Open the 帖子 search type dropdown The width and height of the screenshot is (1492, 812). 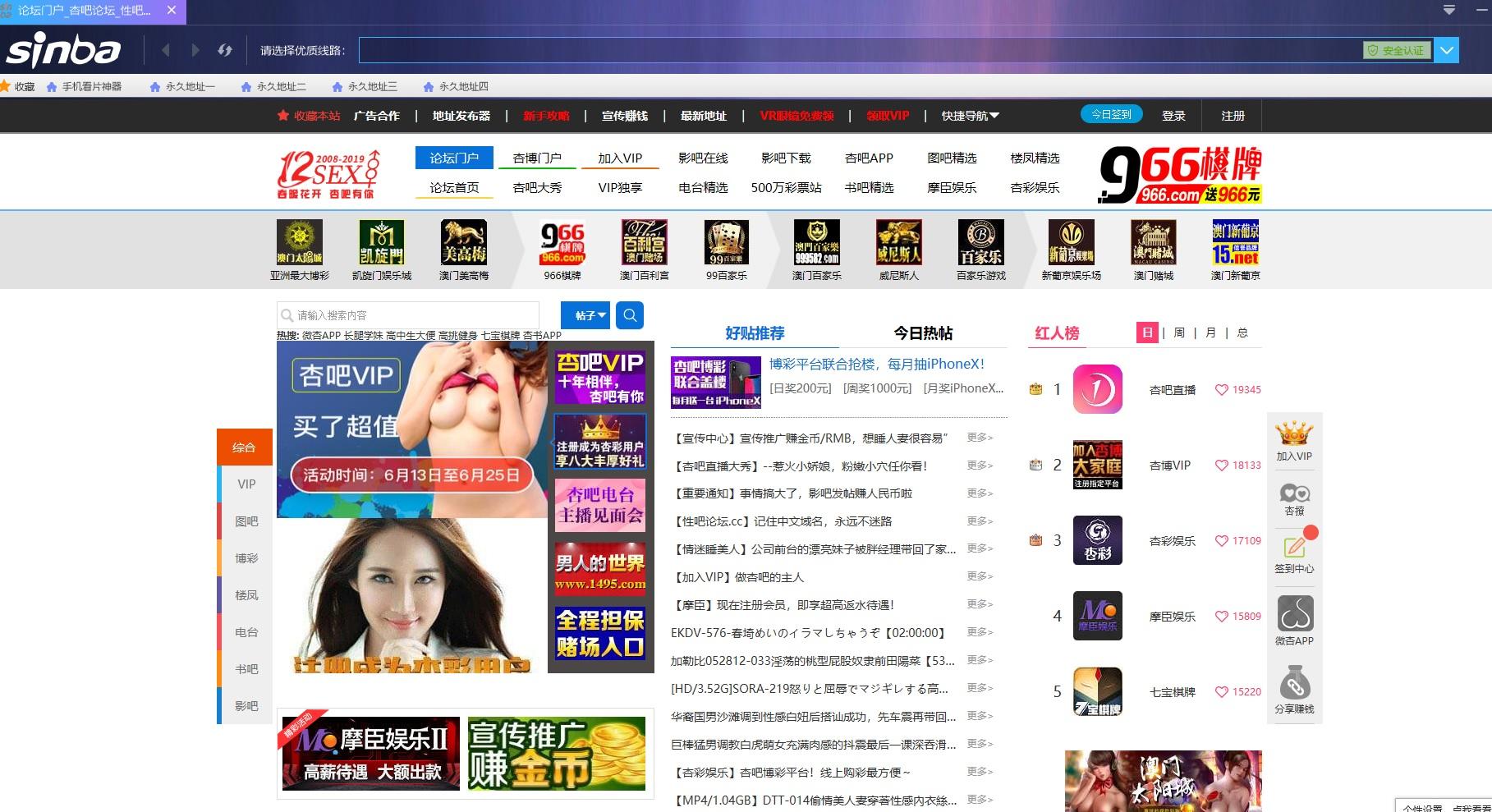(585, 314)
